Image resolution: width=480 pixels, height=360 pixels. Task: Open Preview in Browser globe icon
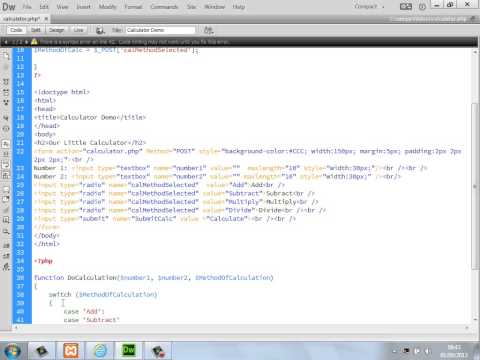click(100, 30)
